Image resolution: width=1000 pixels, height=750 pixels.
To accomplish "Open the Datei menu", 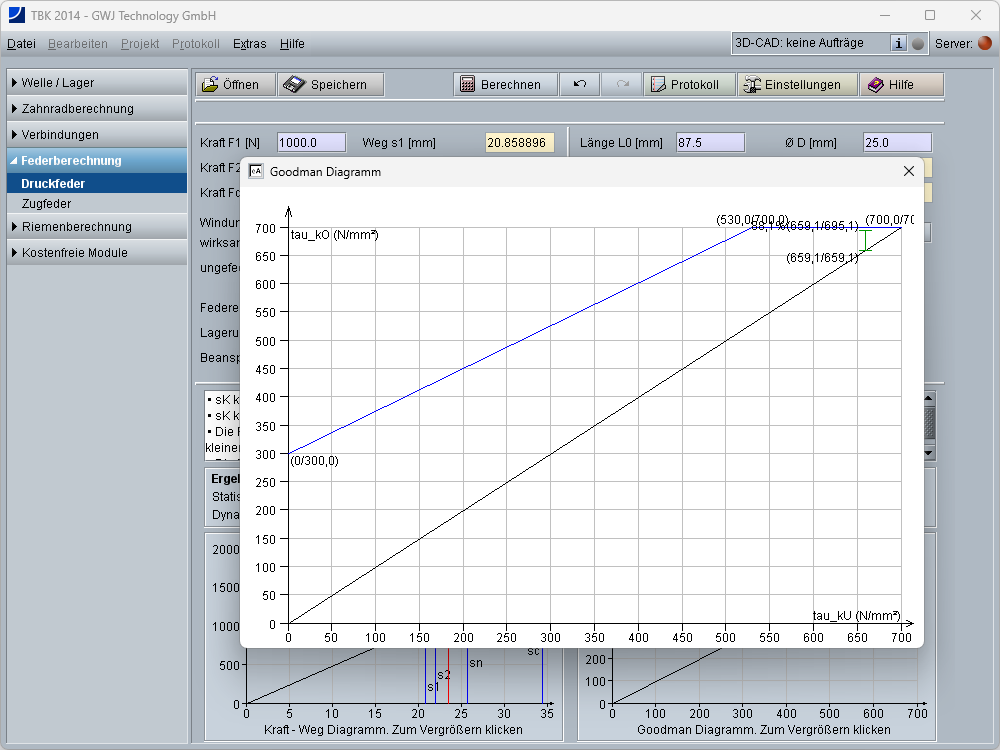I will [21, 44].
